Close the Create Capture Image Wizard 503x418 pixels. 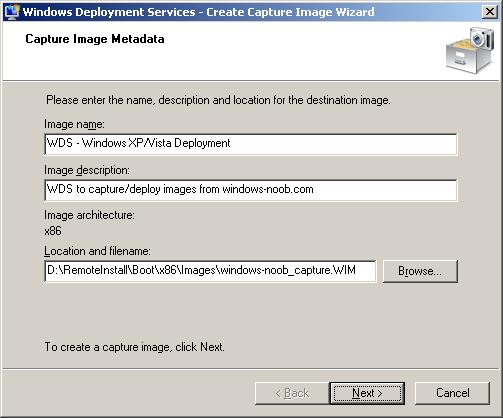coord(490,12)
